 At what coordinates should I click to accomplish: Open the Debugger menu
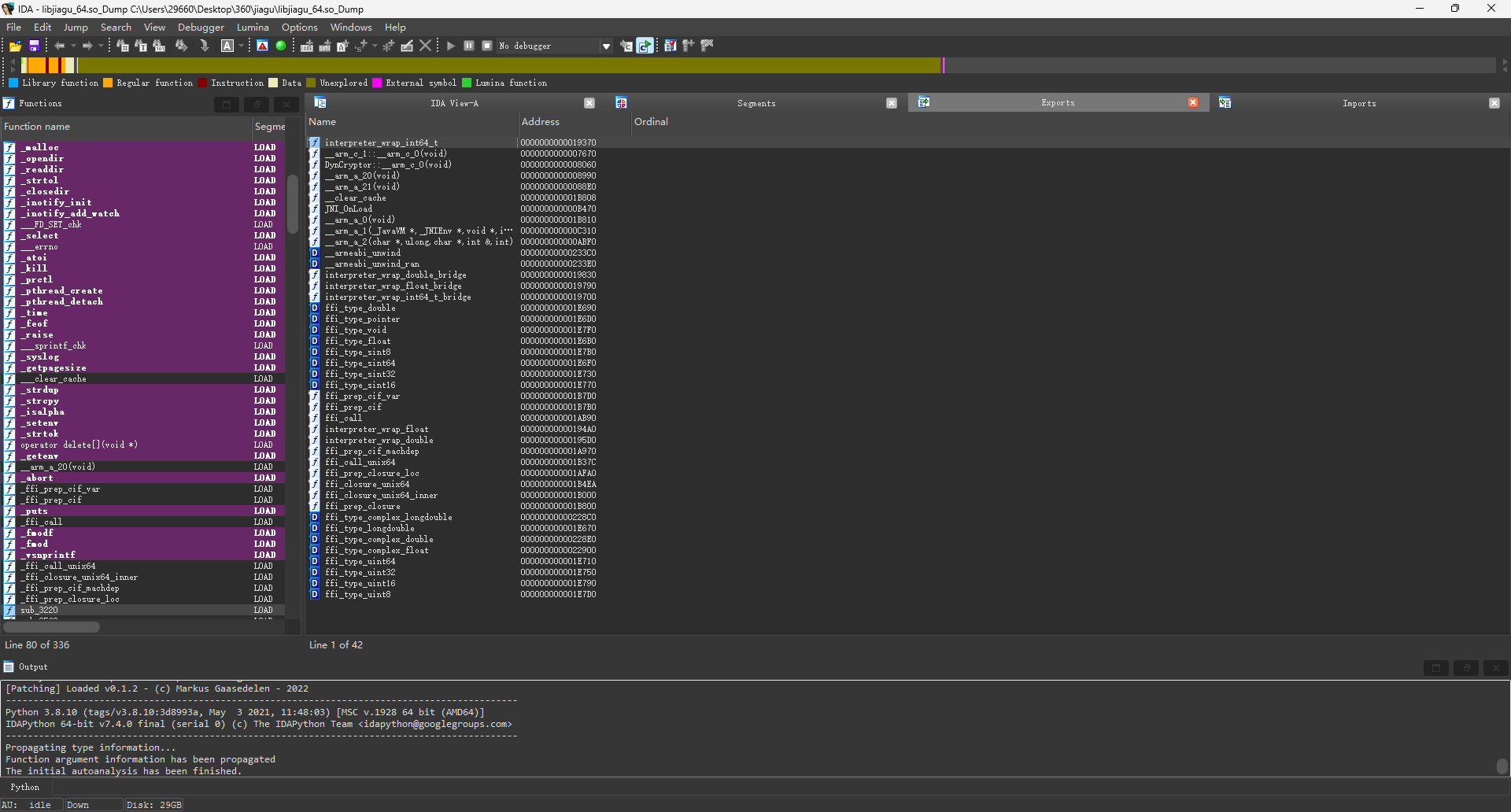pos(201,28)
